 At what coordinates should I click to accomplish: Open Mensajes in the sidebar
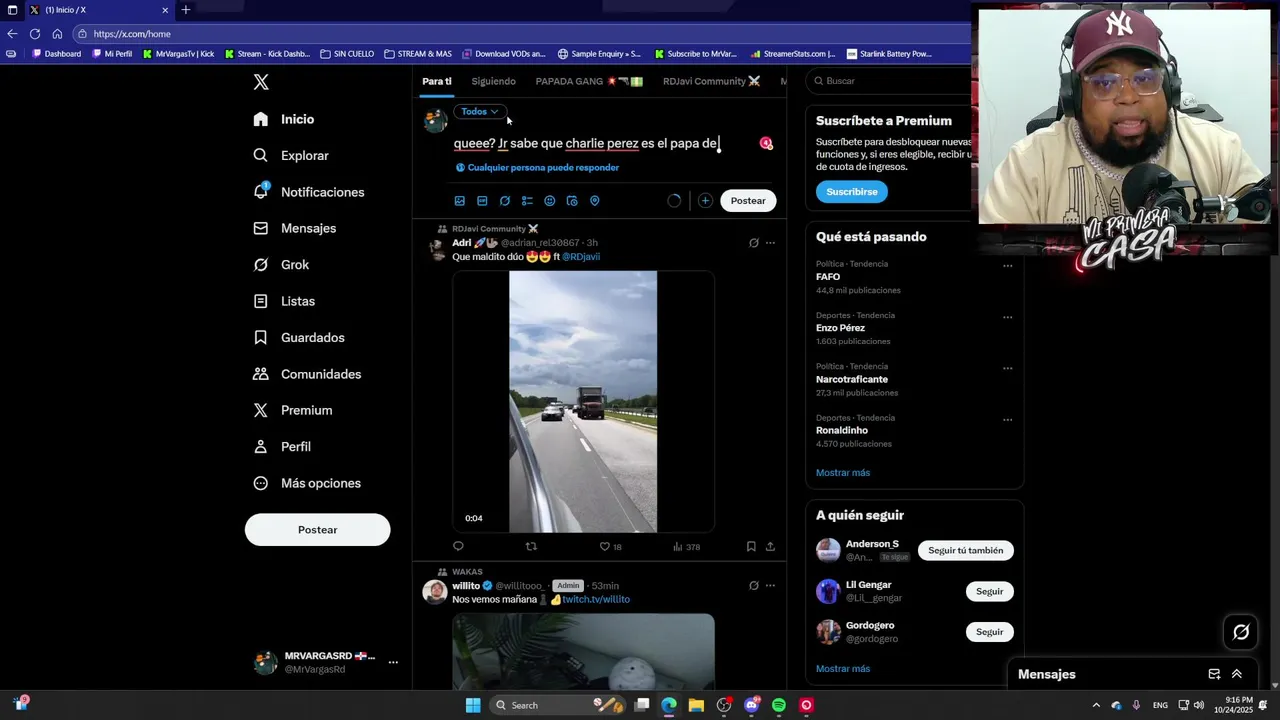point(295,228)
